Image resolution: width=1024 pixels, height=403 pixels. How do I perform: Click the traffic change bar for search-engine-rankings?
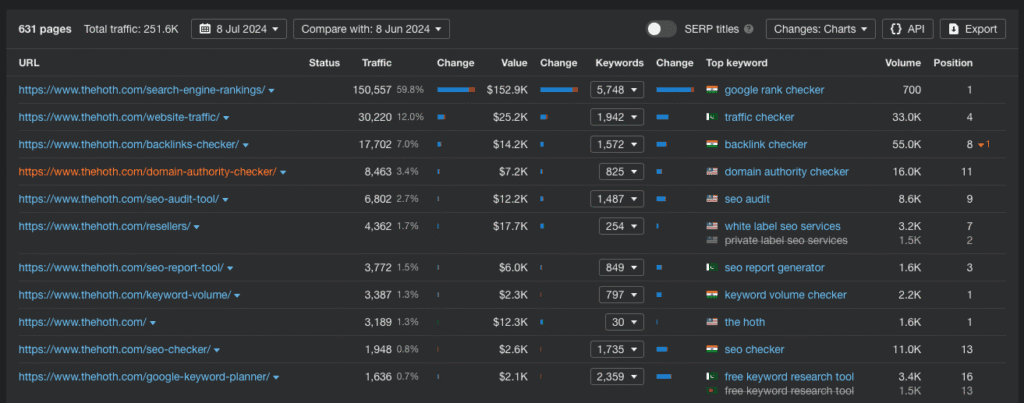457,90
